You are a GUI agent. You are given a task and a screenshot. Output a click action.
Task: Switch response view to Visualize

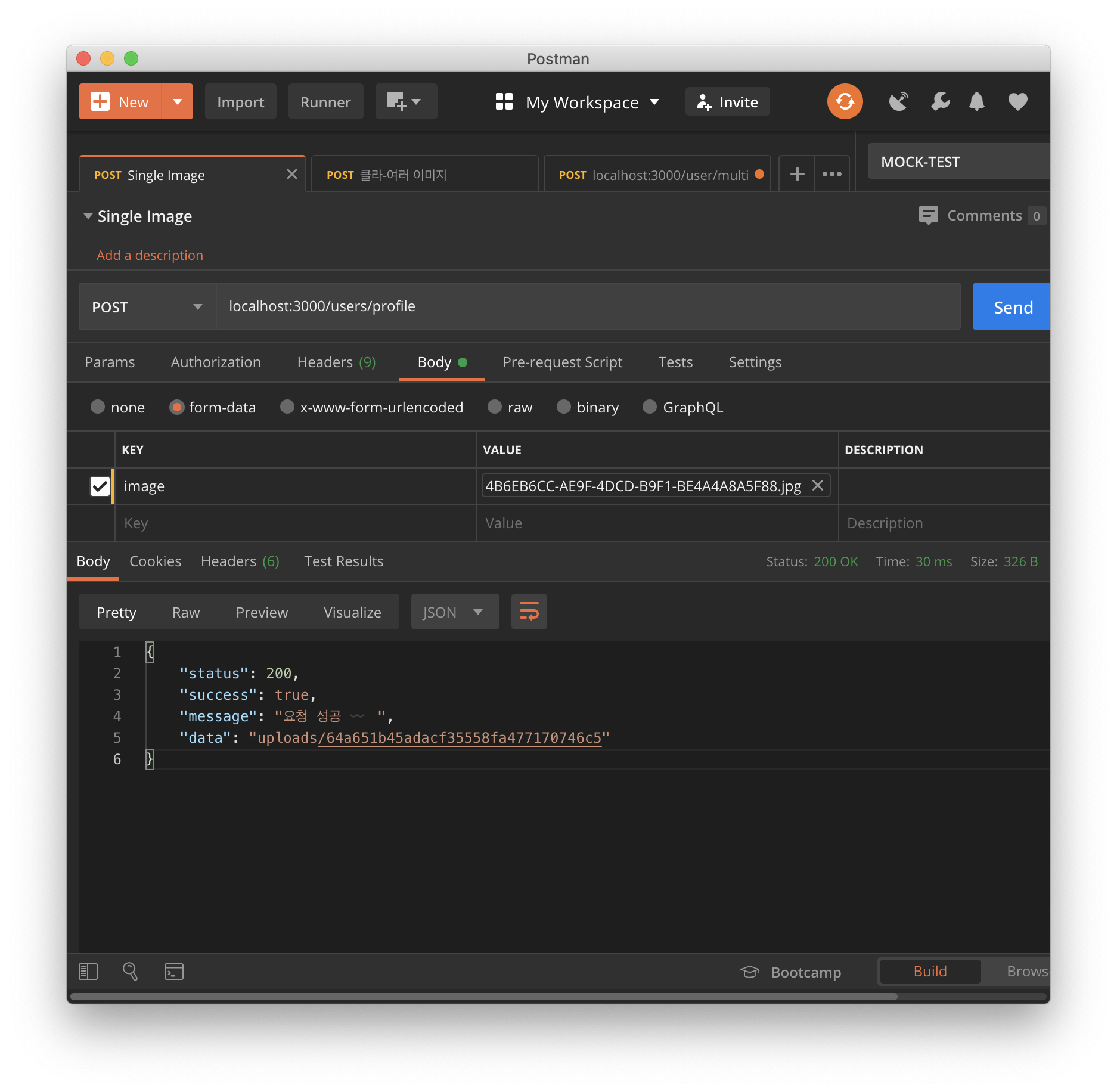coord(352,612)
